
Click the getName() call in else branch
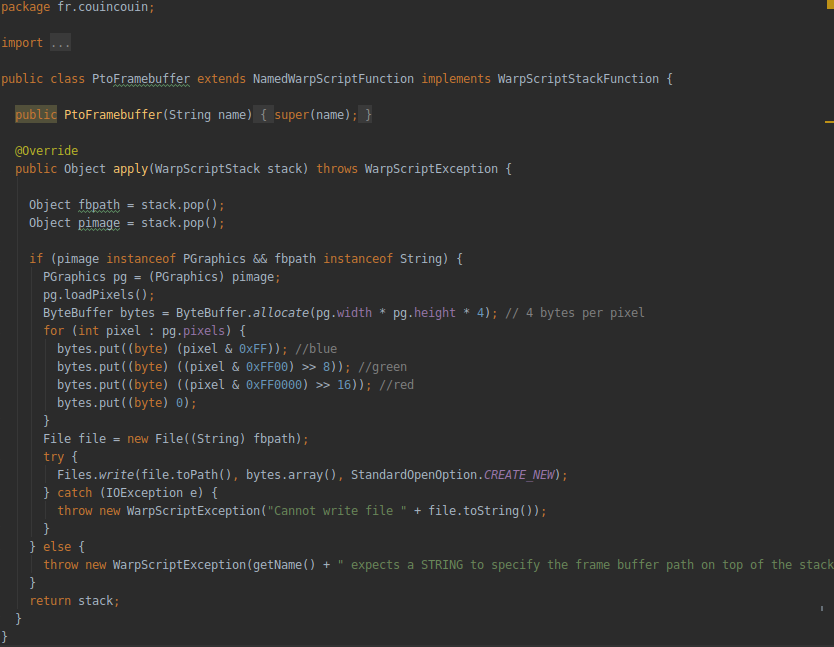(284, 565)
